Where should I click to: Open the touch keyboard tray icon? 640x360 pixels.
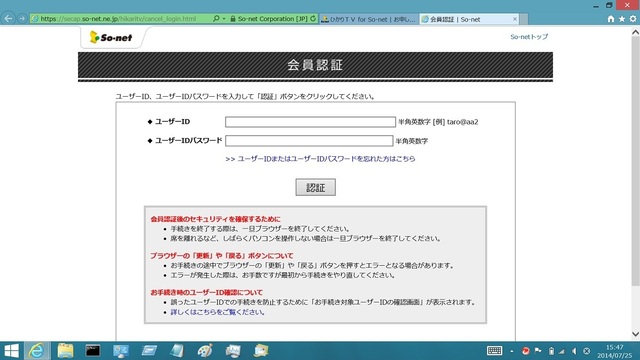pos(494,351)
